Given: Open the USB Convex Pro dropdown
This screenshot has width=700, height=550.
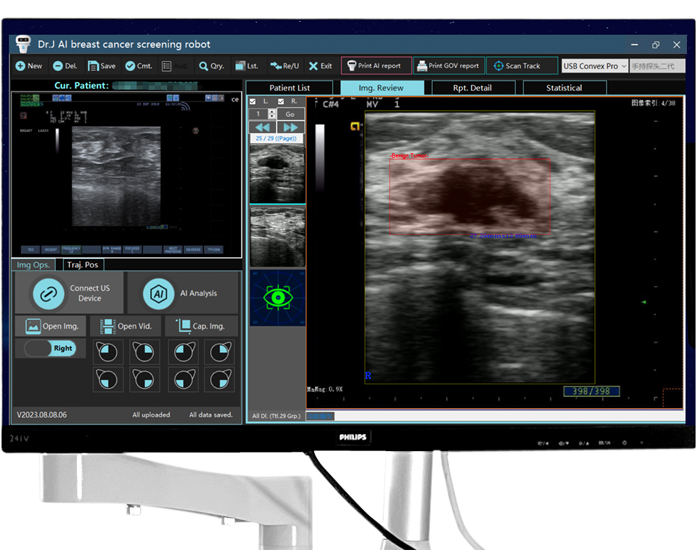Looking at the screenshot, I should [595, 66].
